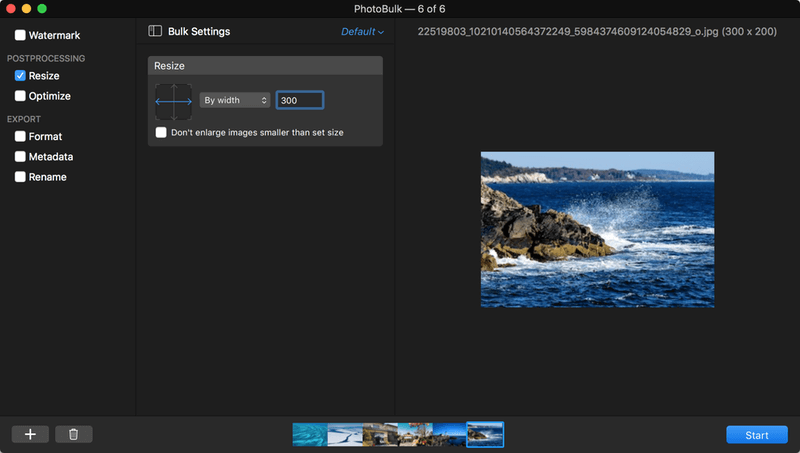The height and width of the screenshot is (453, 800).
Task: Enable the Watermark checkbox
Action: (20, 35)
